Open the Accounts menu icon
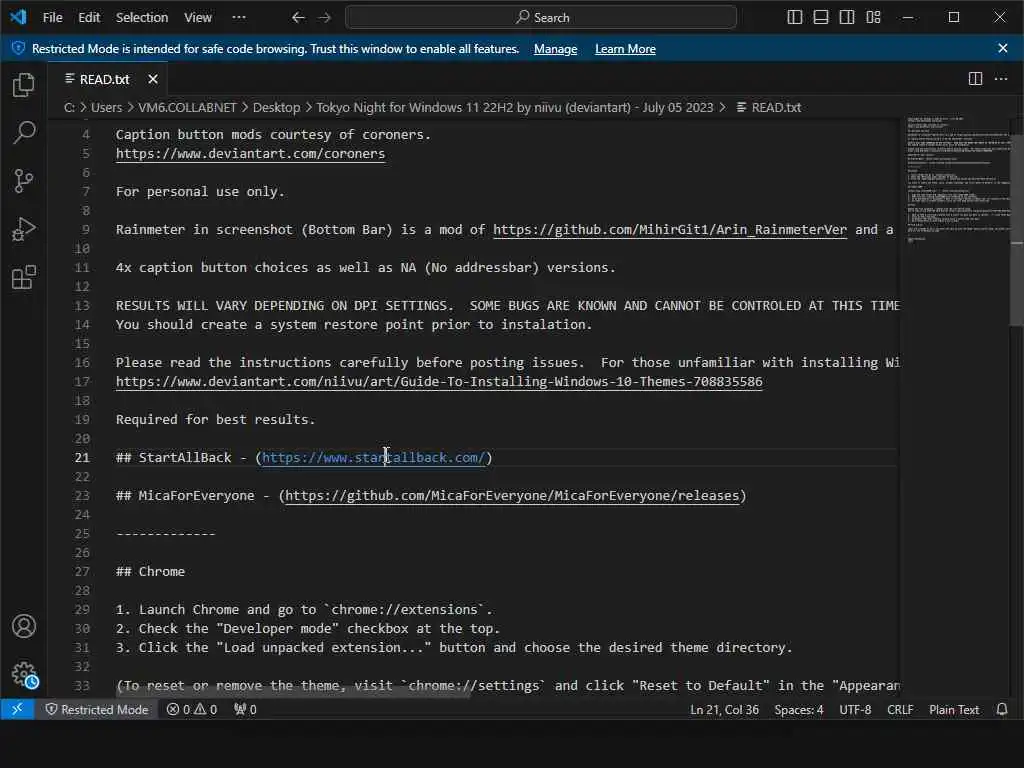 [24, 626]
